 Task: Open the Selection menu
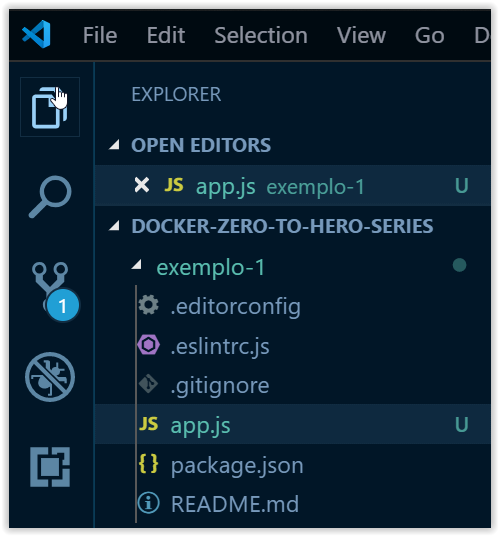point(261,35)
